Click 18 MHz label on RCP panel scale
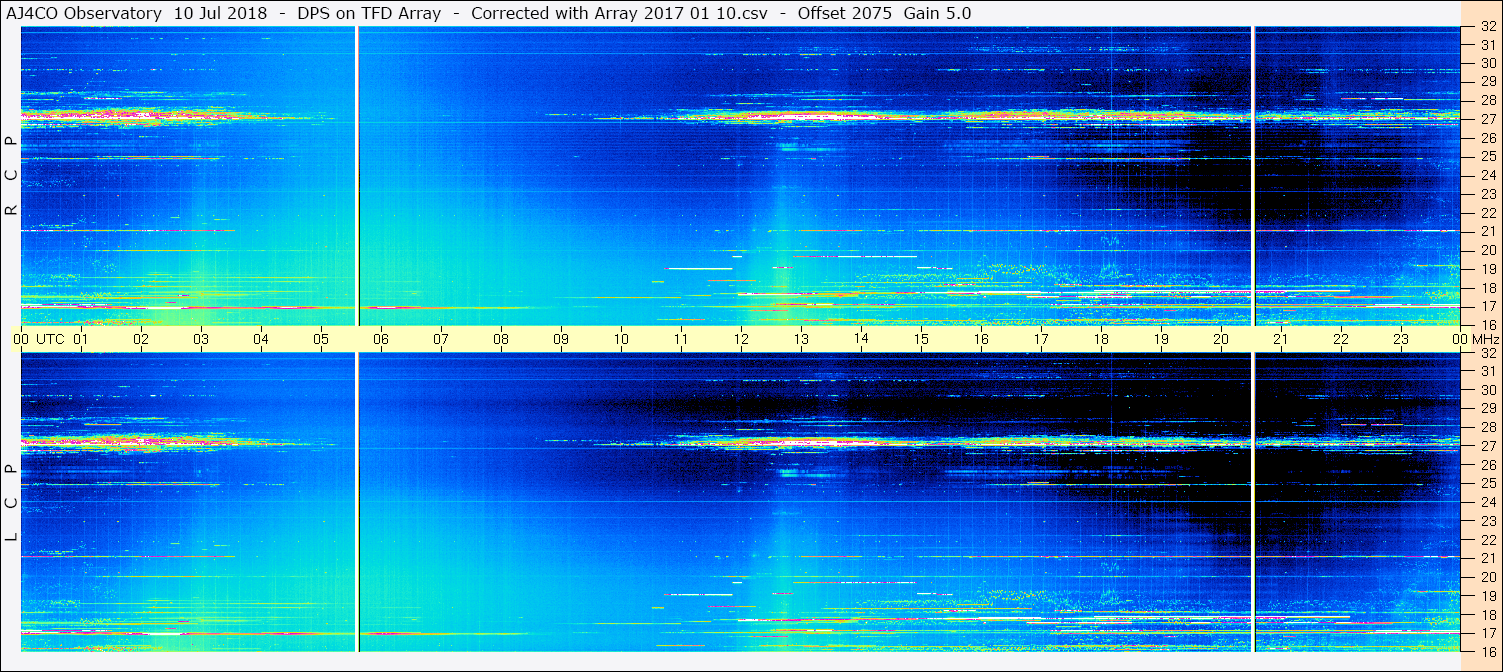1503x672 pixels. coord(1487,287)
